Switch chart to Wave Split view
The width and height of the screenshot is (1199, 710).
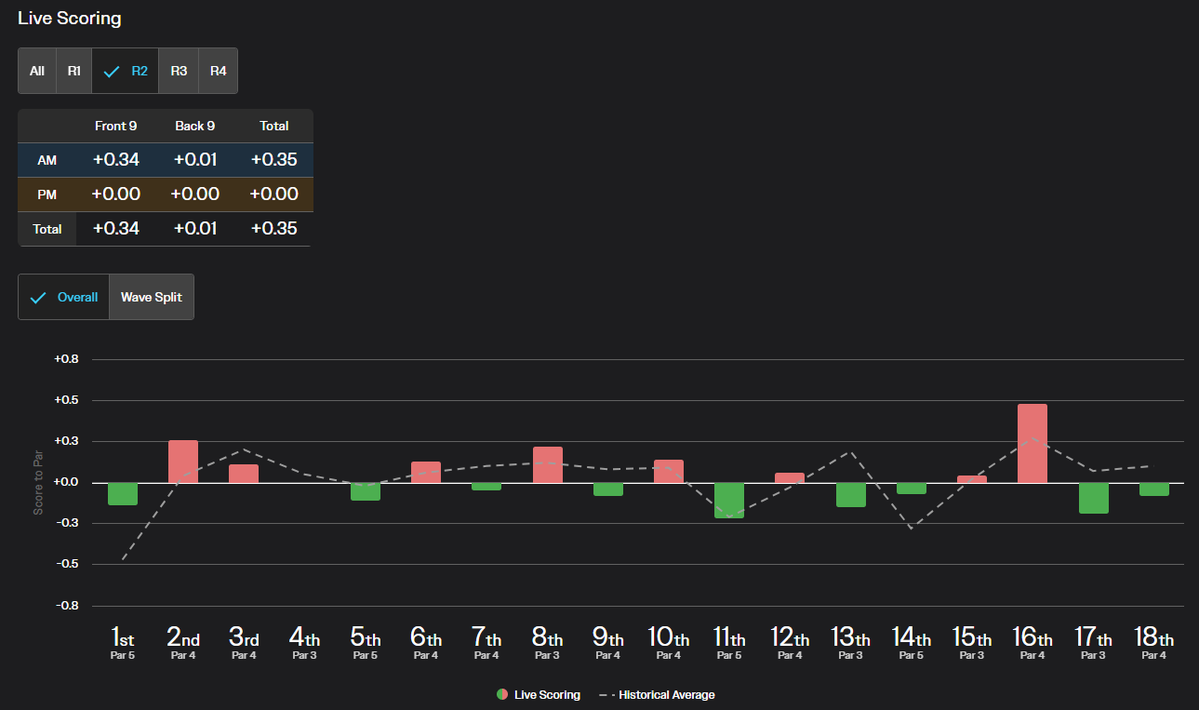[151, 297]
